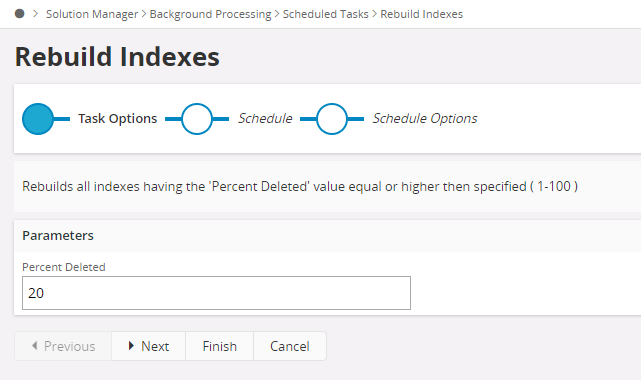Proceed with the Next button
The height and width of the screenshot is (380, 641).
click(148, 346)
